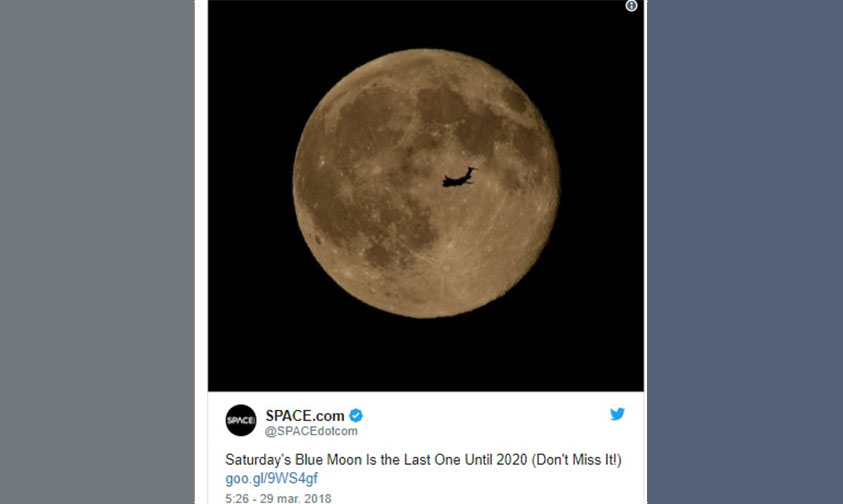Click the airplane silhouette on the moon
This screenshot has width=843, height=504.
459,178
